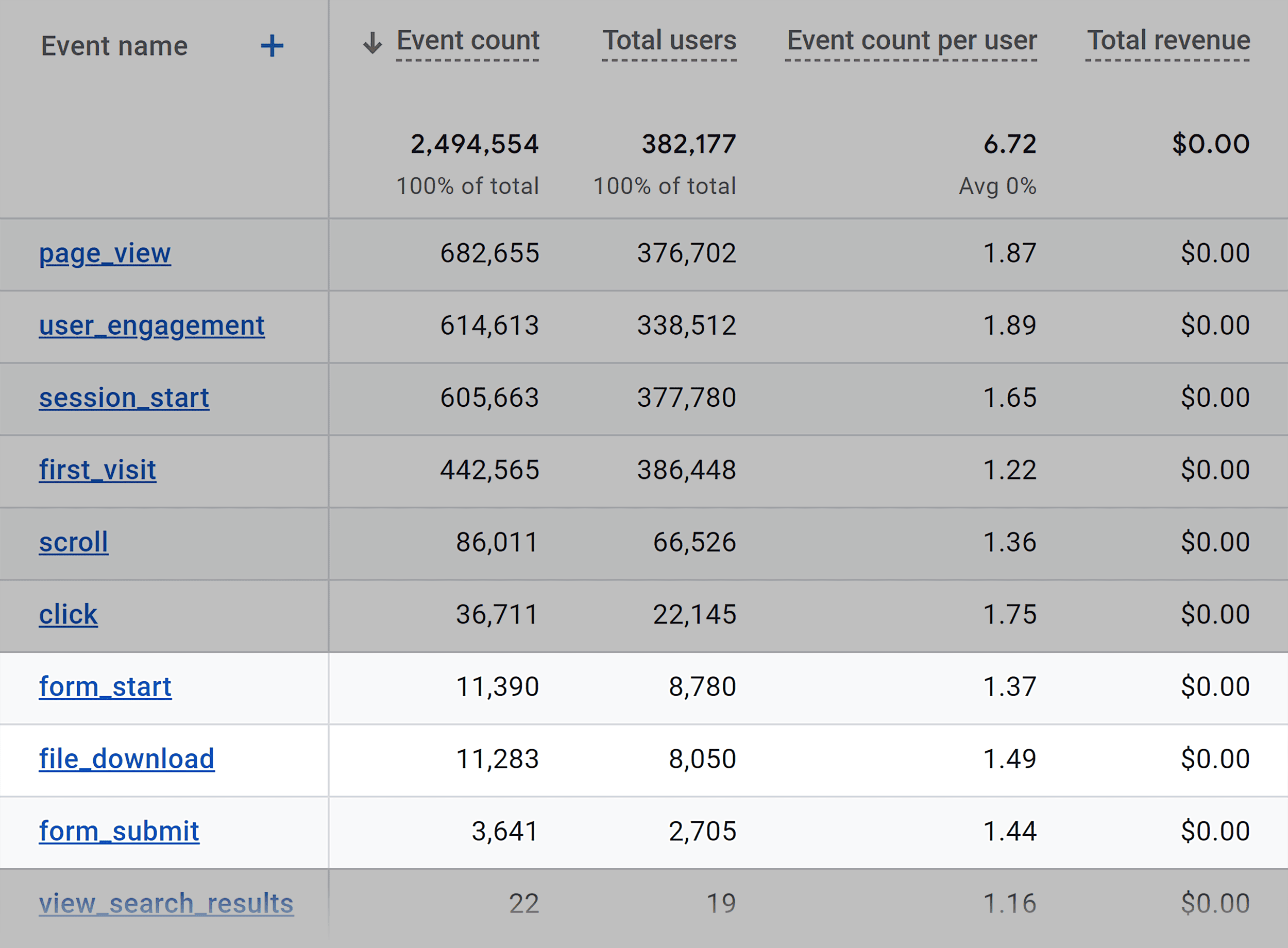The image size is (1288, 948).
Task: Sort by Event count column header
Action: click(x=468, y=40)
